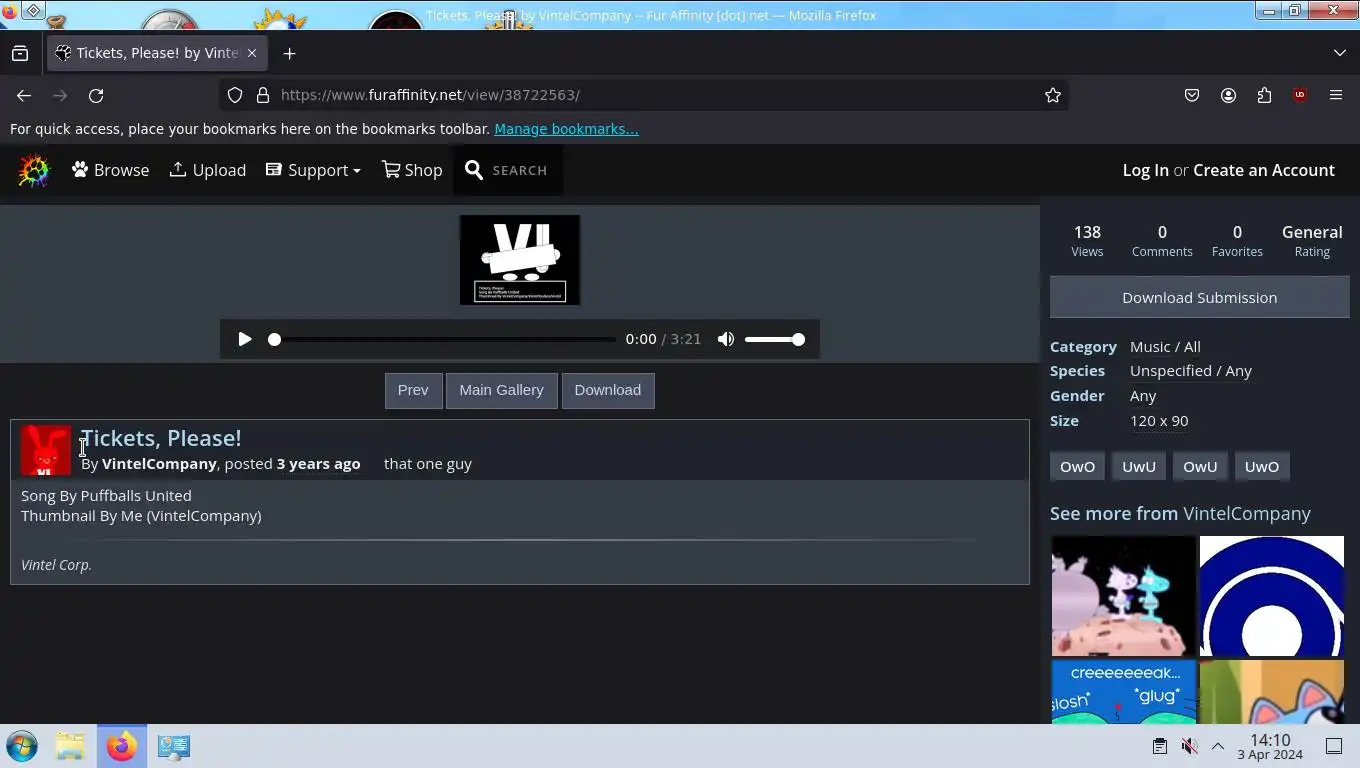Focus the SEARCH input field
Screen dimensions: 1360x768
[x=521, y=171]
